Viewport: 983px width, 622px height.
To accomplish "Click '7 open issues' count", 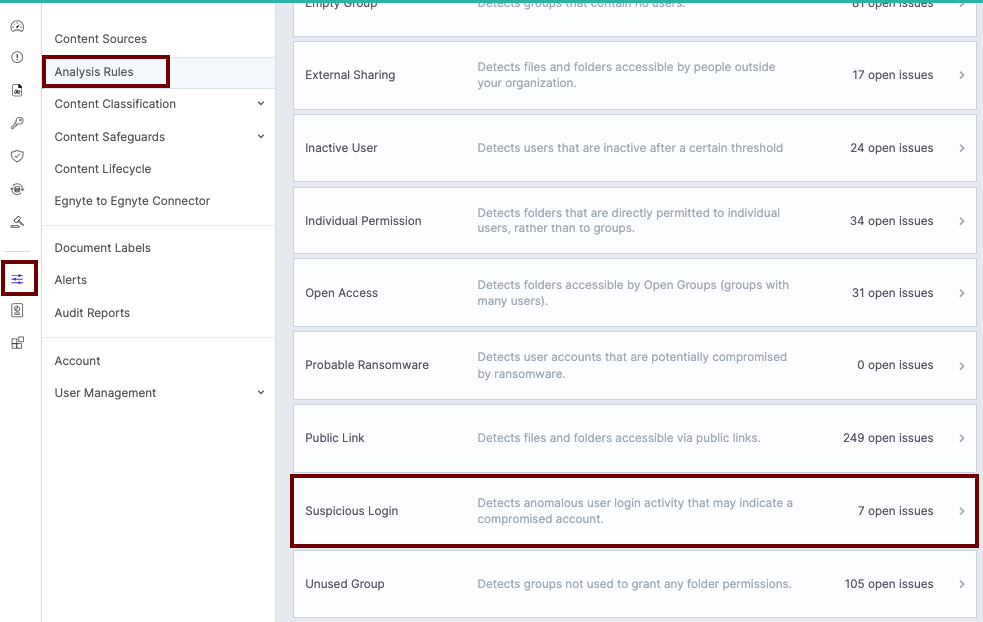I will [x=895, y=511].
